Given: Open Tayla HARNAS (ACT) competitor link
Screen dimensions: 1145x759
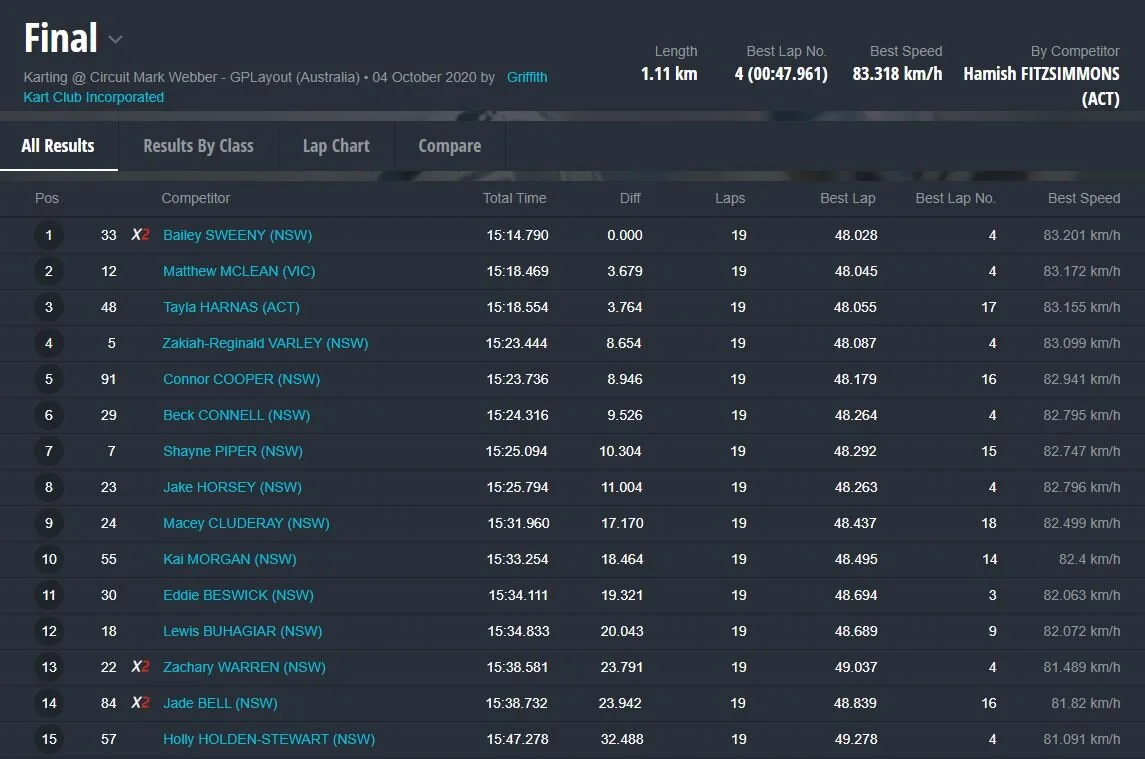Looking at the screenshot, I should pyautogui.click(x=231, y=307).
